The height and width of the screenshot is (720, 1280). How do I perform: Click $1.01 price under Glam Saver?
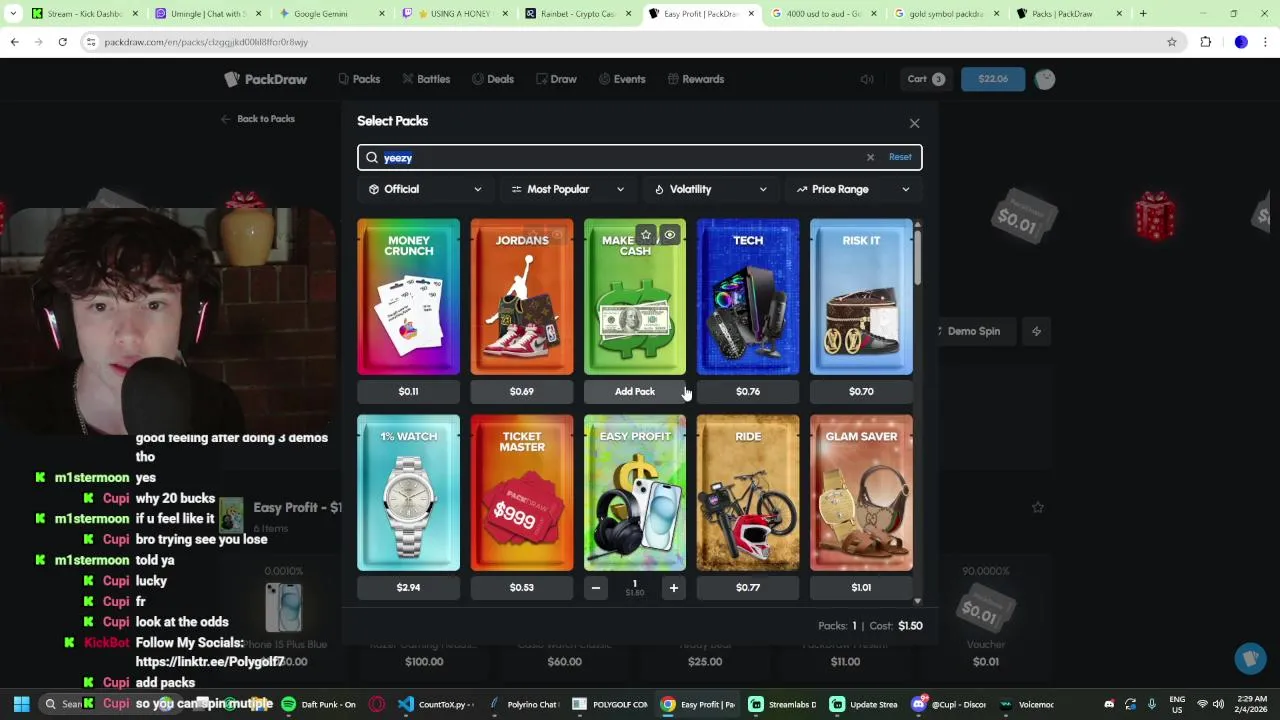point(861,588)
